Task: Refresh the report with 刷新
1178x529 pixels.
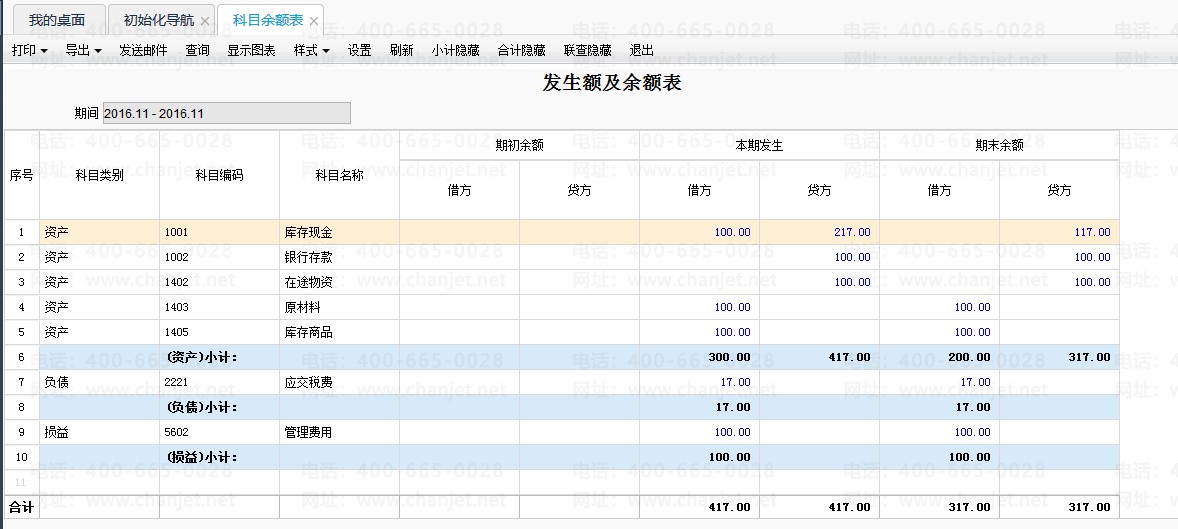Action: 402,50
